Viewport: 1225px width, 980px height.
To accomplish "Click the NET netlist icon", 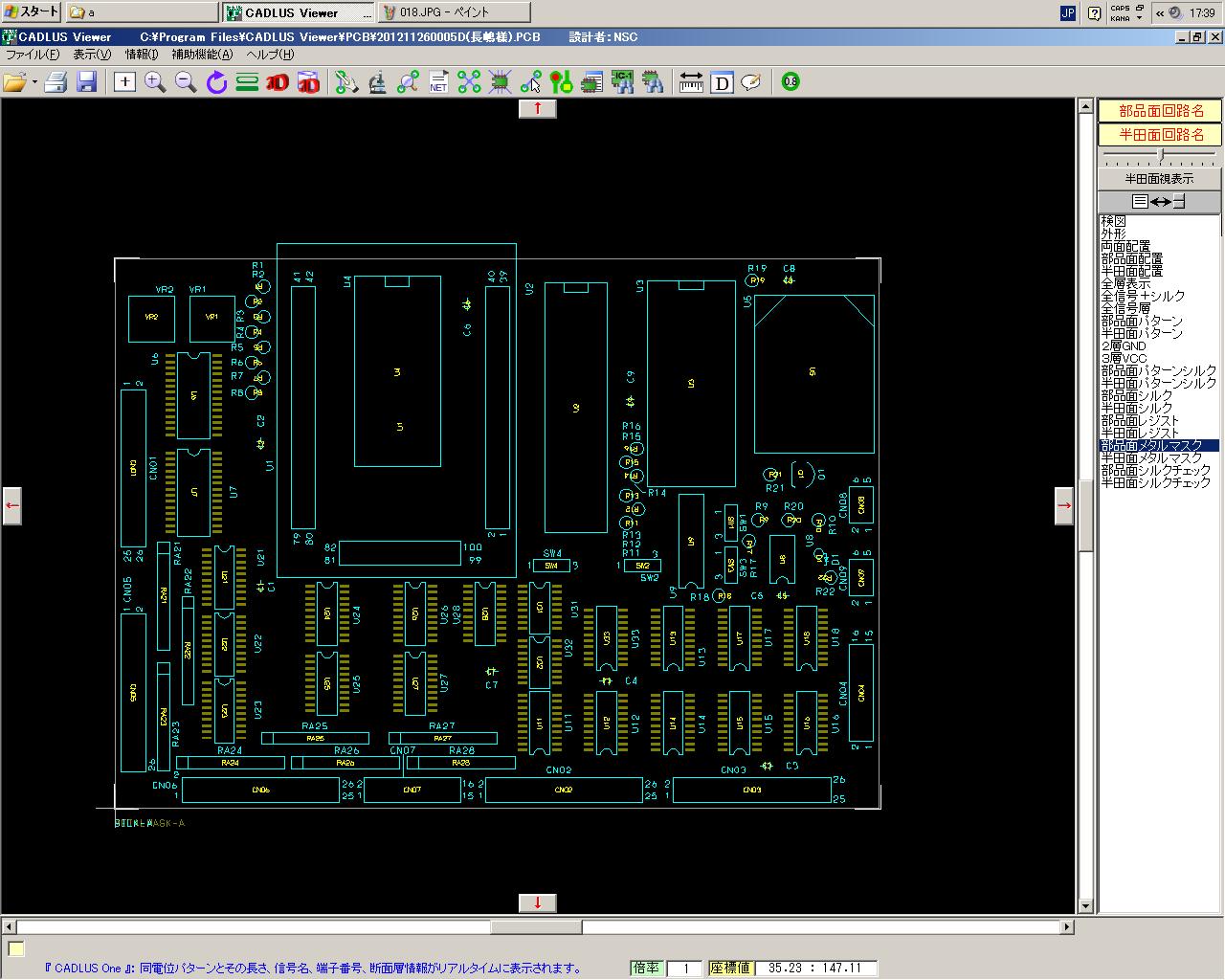I will [x=438, y=82].
